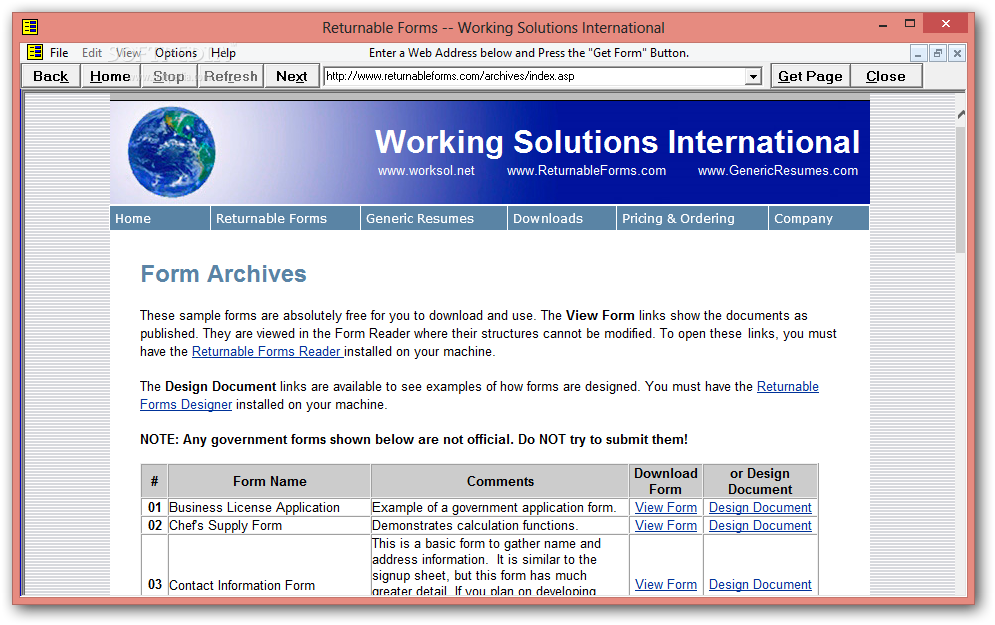Image resolution: width=995 pixels, height=625 pixels.
Task: Click the Refresh button
Action: [230, 76]
